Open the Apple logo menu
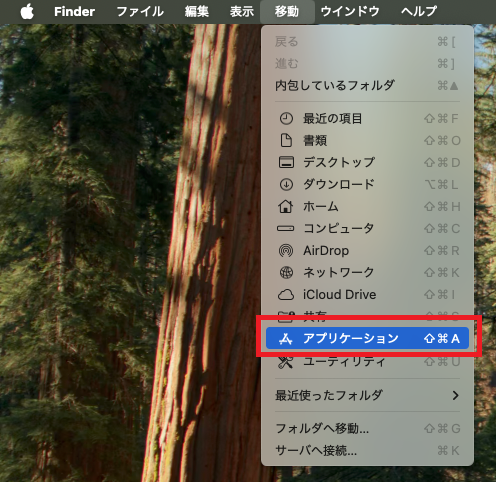The image size is (496, 482). [27, 11]
